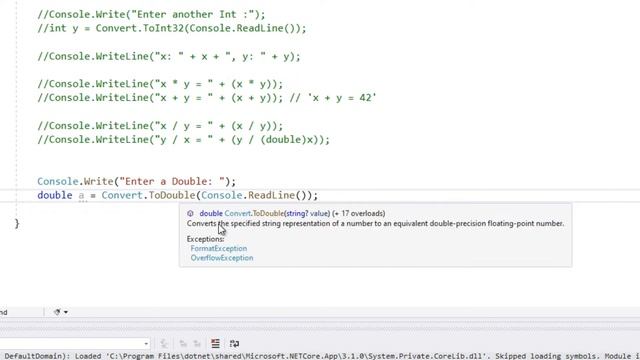Click comment line with '(double)x'
640x360 pixels.
click(183, 140)
